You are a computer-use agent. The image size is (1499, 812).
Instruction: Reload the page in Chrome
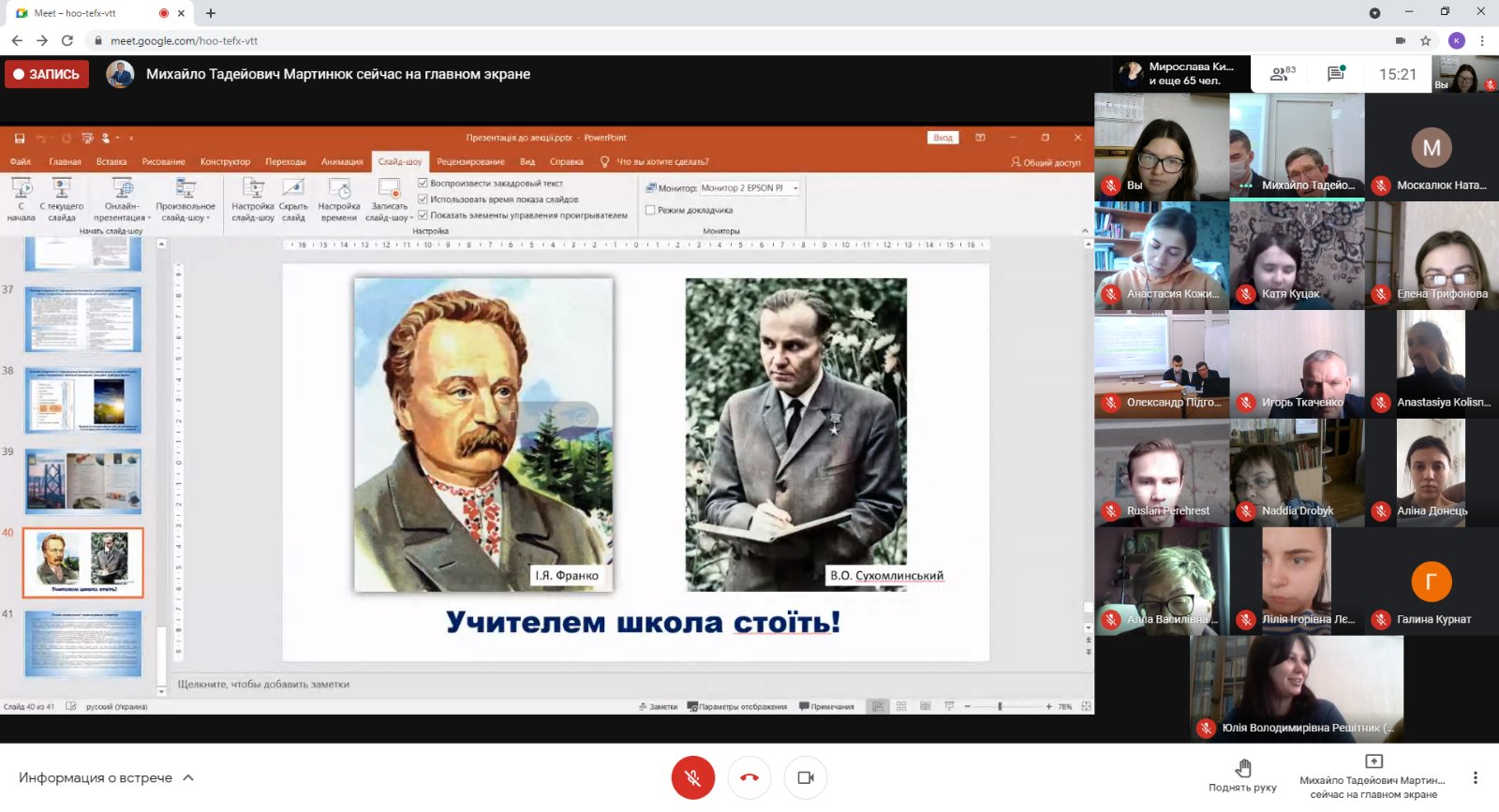pyautogui.click(x=67, y=40)
